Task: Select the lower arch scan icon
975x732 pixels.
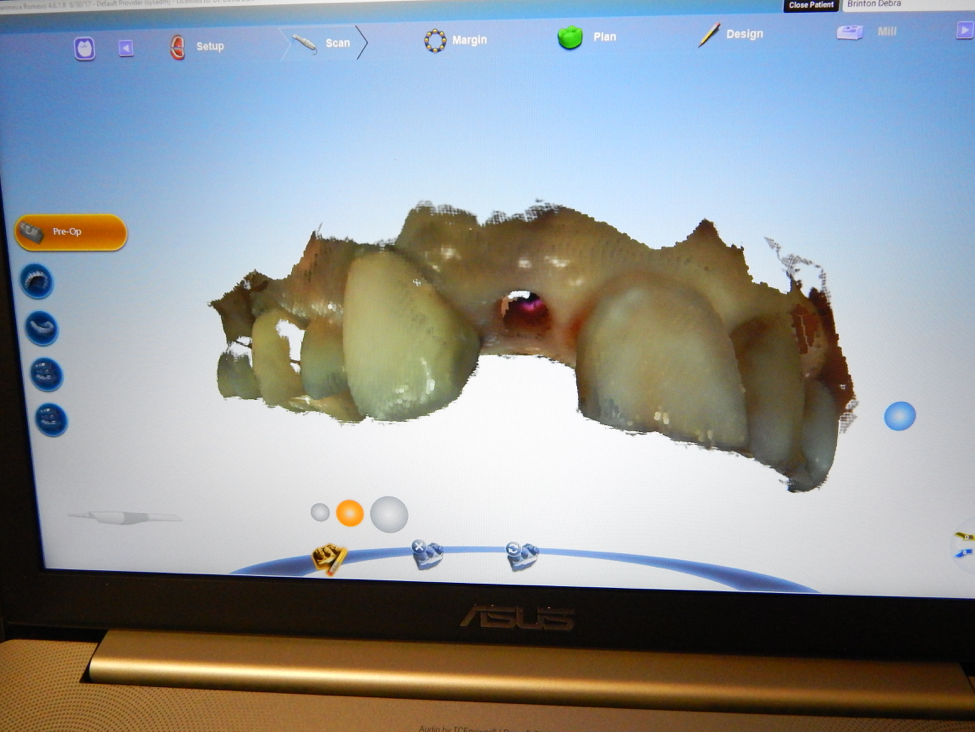Action: pos(42,328)
